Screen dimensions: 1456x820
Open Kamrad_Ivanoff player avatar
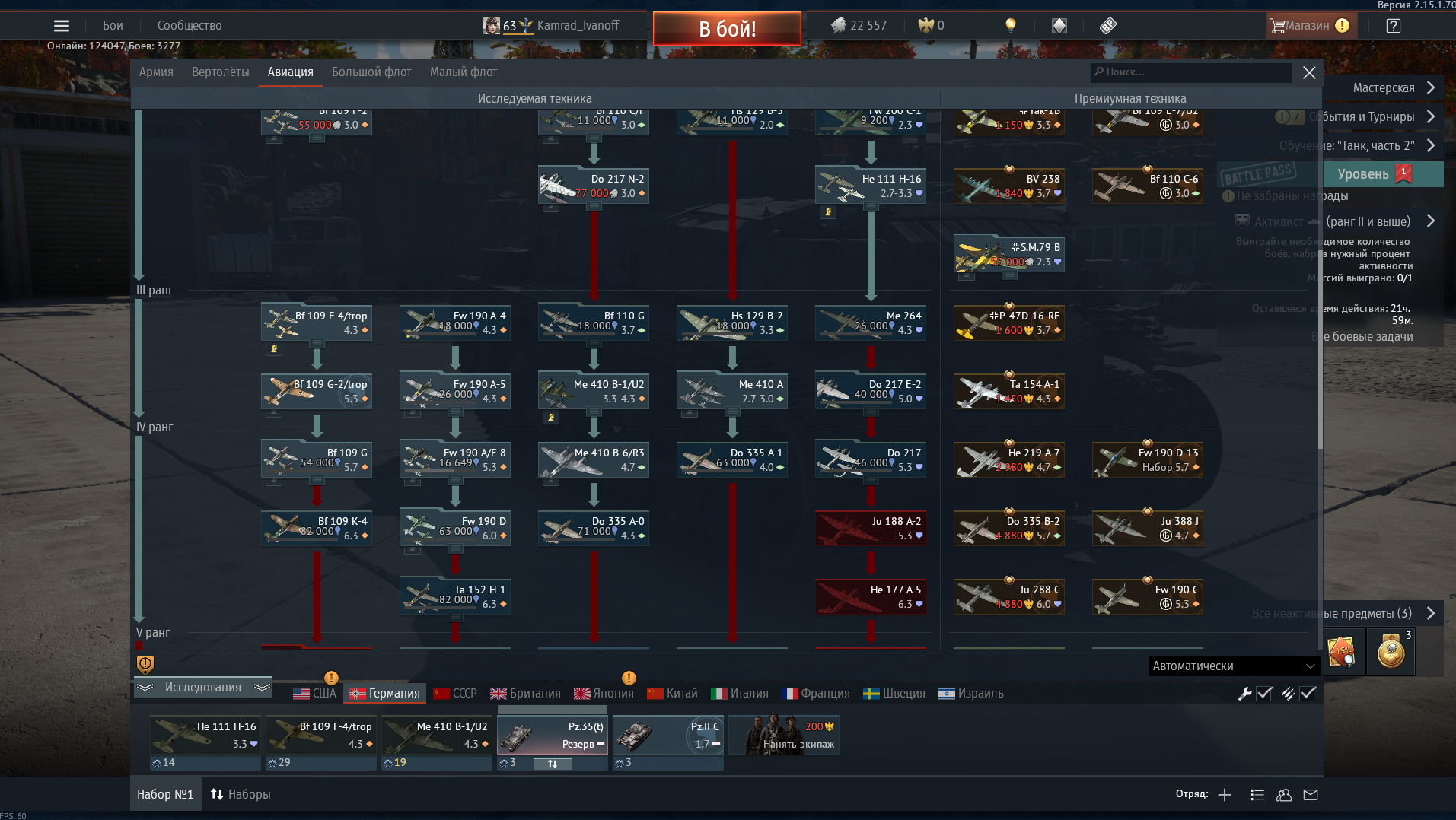click(x=492, y=26)
